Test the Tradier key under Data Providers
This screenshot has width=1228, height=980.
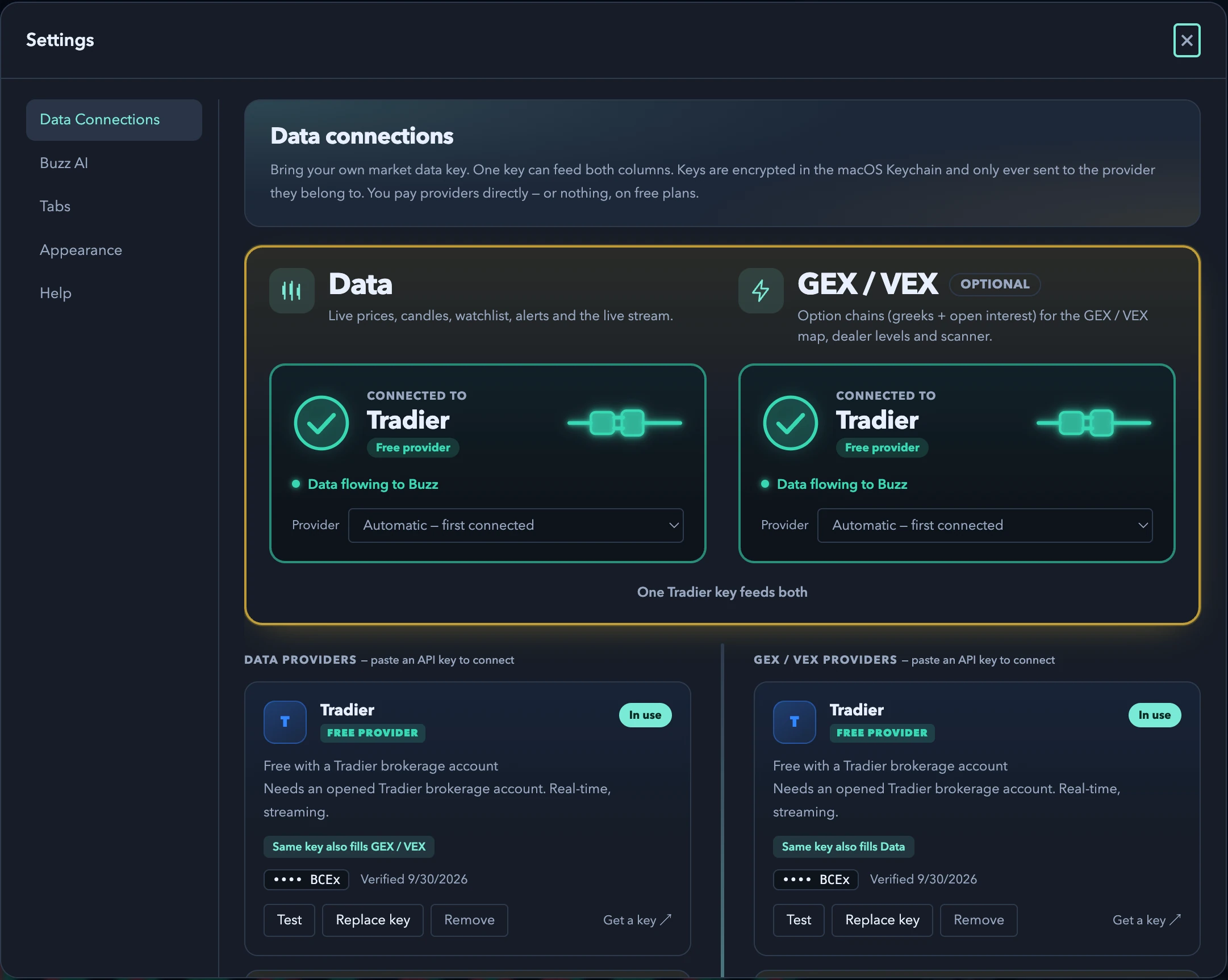(289, 920)
